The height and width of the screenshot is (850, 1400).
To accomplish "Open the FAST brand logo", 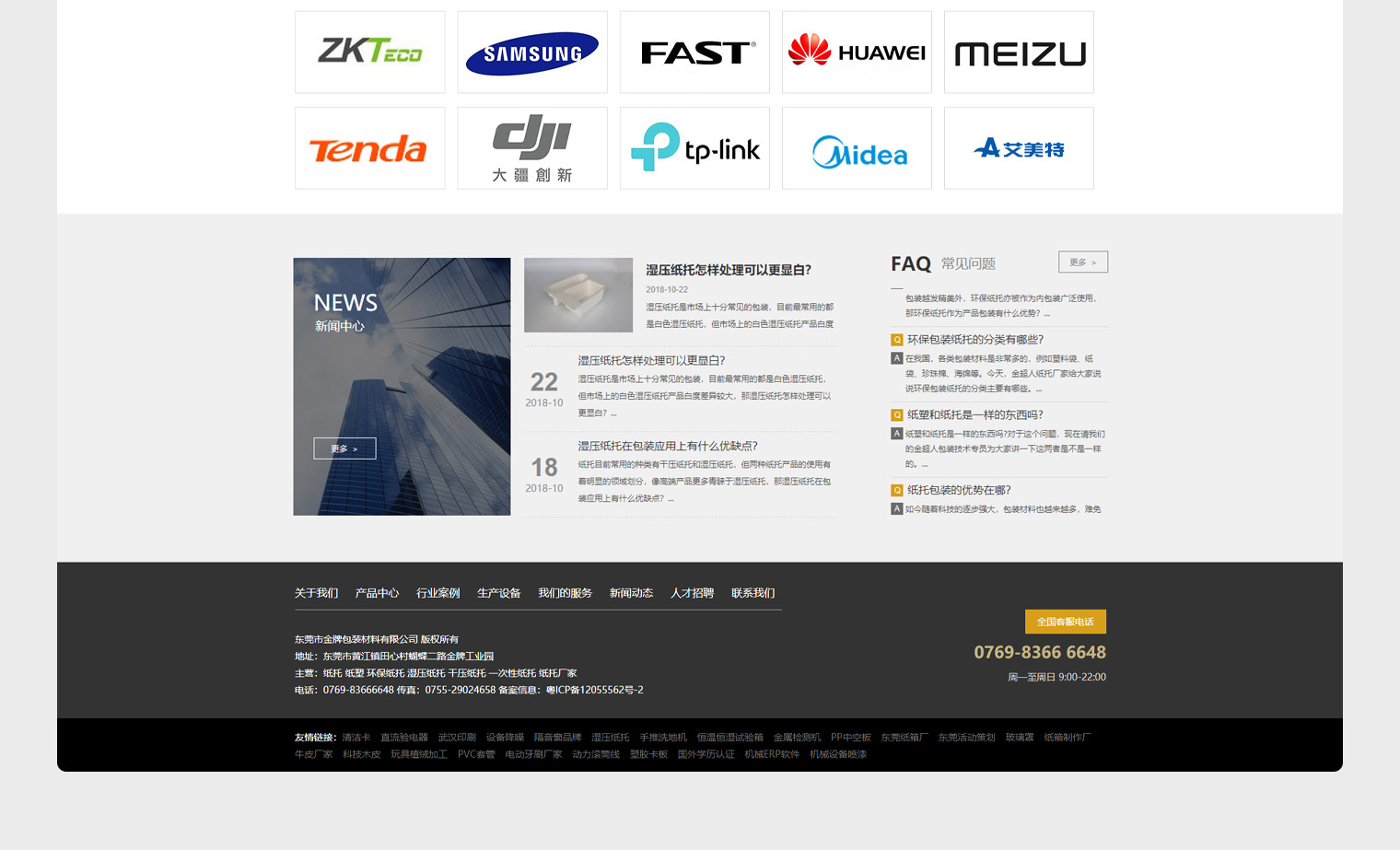I will (694, 52).
